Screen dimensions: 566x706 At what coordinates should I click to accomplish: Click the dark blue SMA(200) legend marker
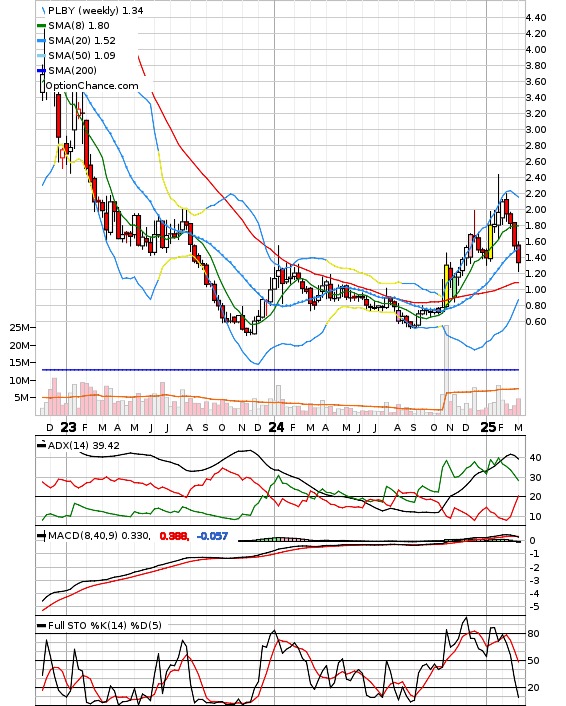pos(41,71)
